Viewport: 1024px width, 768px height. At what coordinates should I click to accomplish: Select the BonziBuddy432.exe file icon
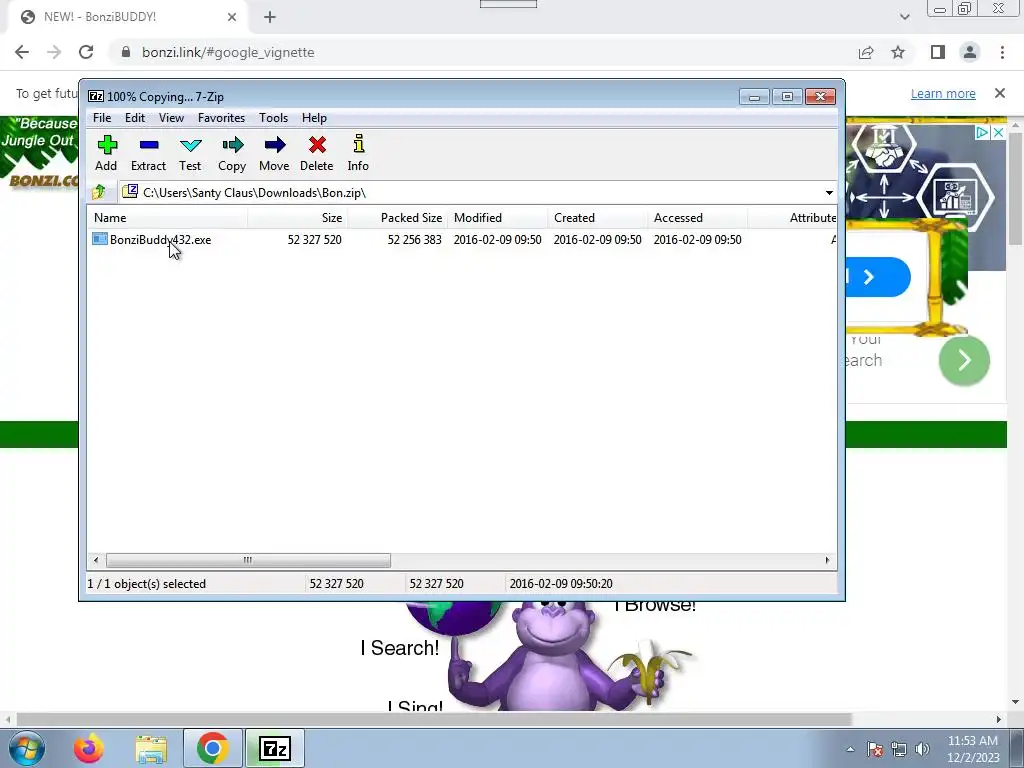[99, 239]
